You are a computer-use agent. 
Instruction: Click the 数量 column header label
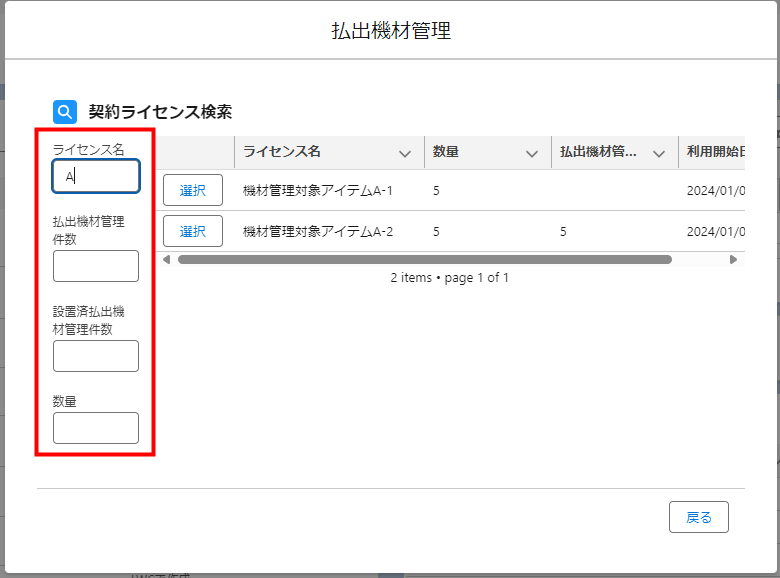pyautogui.click(x=446, y=152)
